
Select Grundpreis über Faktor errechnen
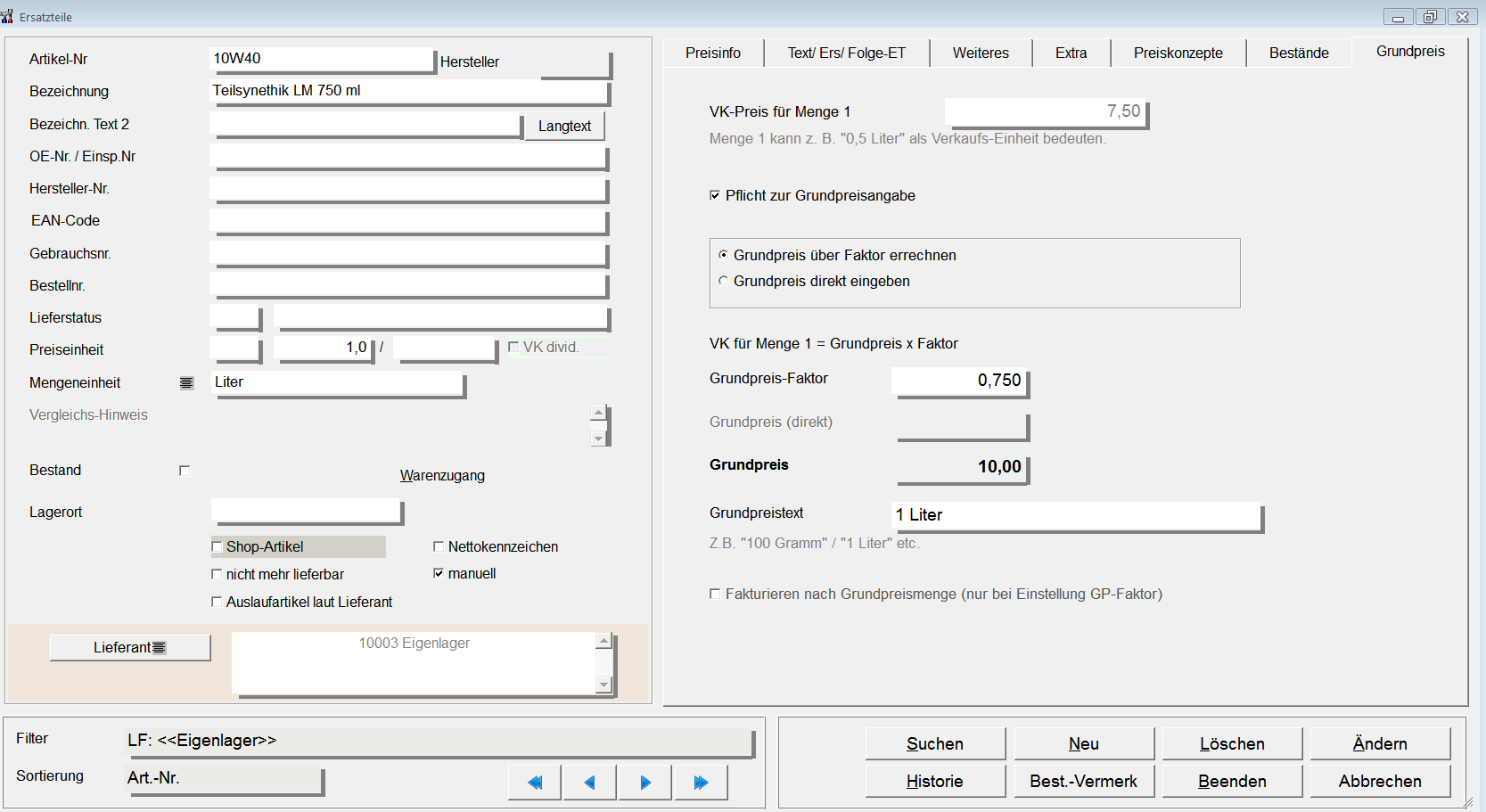723,255
